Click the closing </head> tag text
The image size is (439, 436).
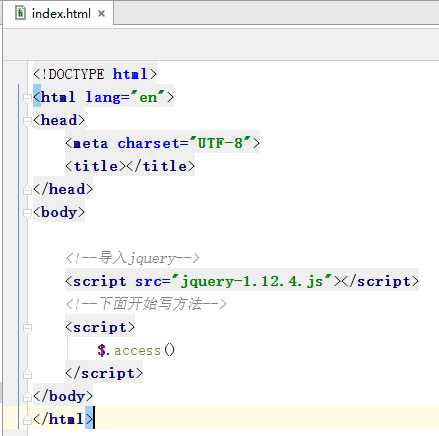tap(63, 189)
